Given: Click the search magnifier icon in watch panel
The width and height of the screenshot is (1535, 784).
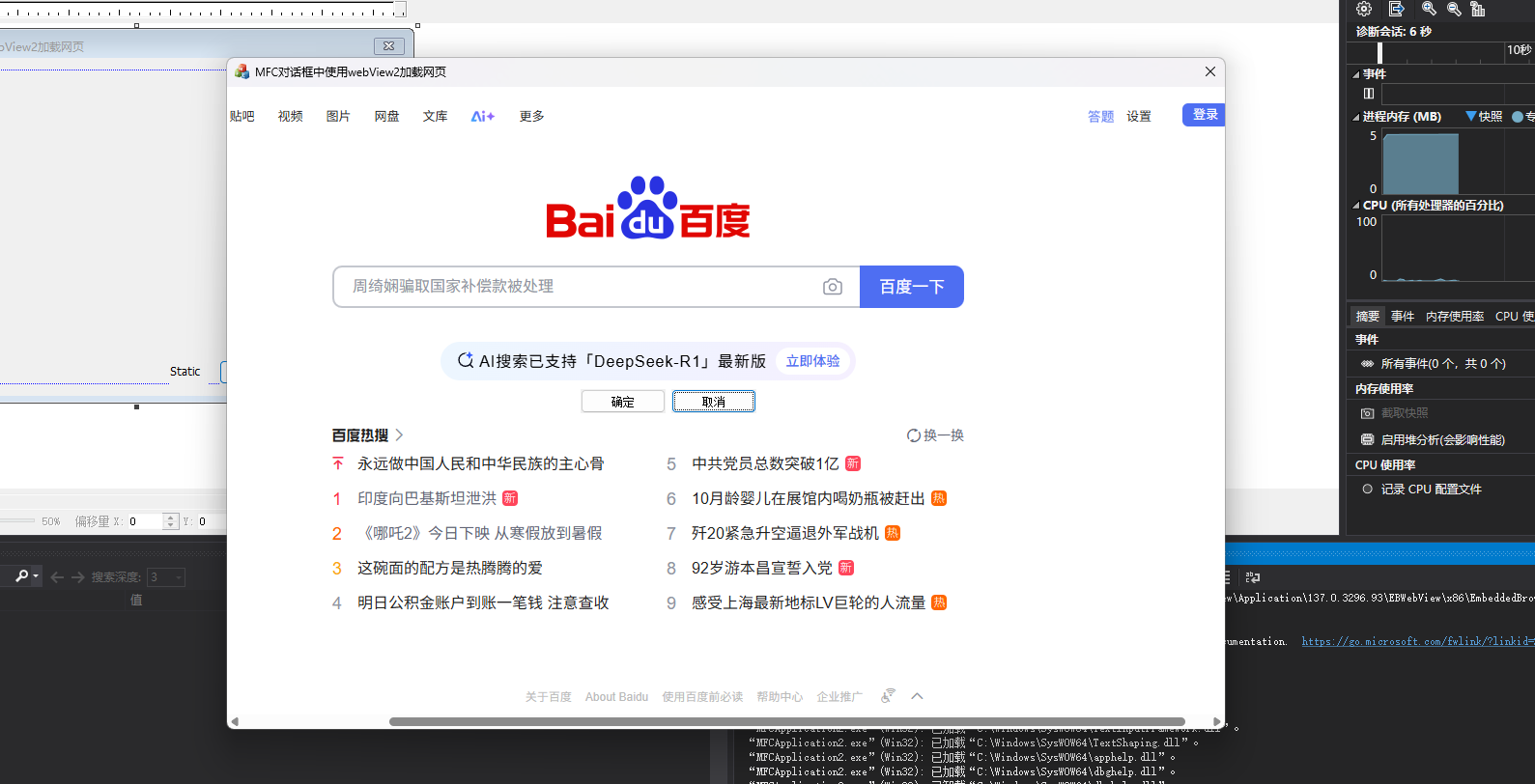Looking at the screenshot, I should click(21, 576).
